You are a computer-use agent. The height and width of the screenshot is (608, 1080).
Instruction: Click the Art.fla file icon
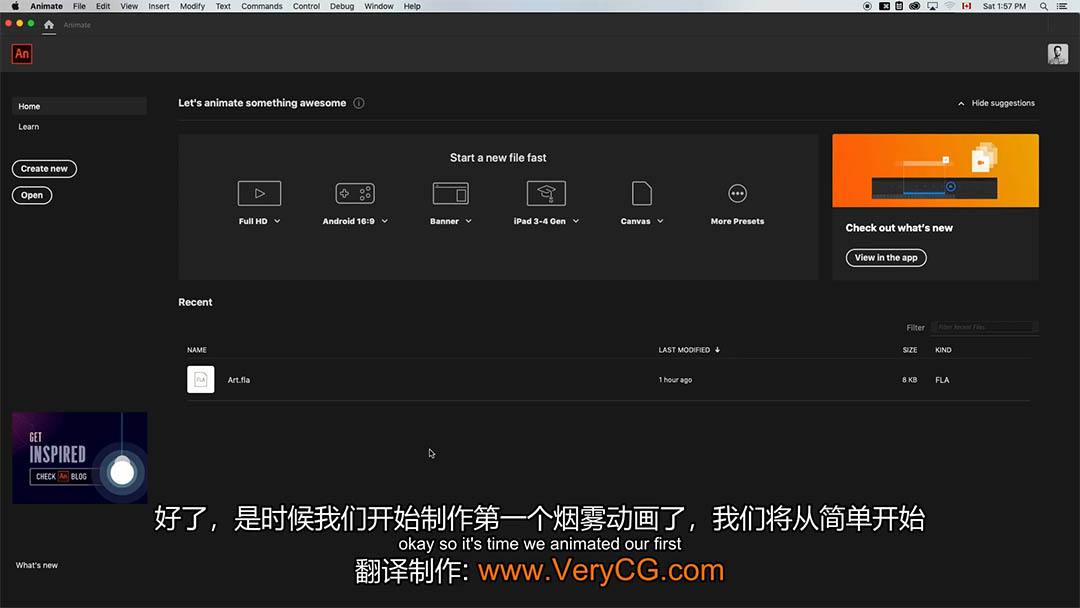tap(200, 379)
